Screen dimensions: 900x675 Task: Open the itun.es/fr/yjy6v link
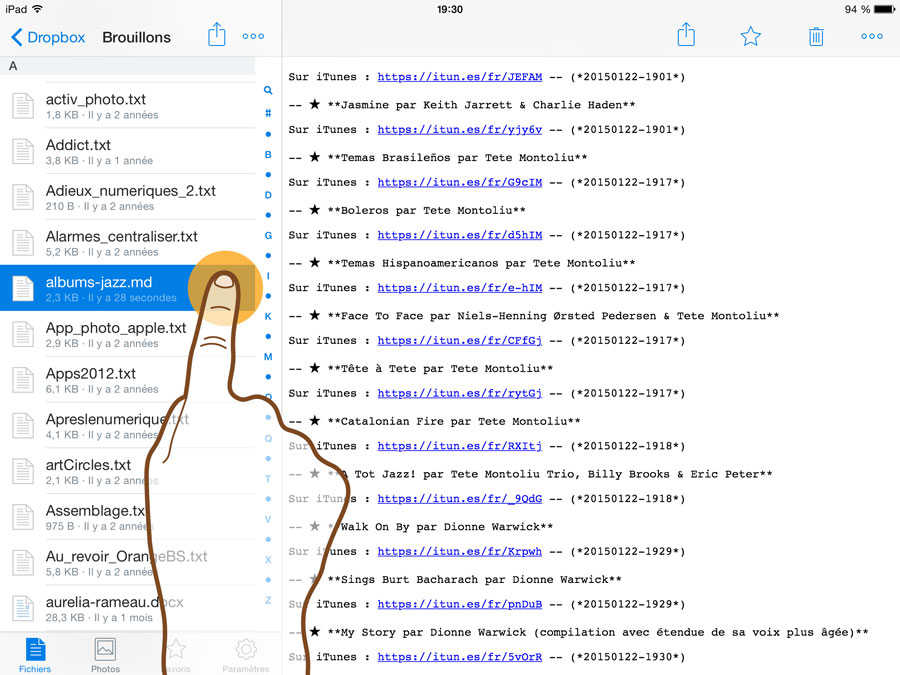(459, 130)
